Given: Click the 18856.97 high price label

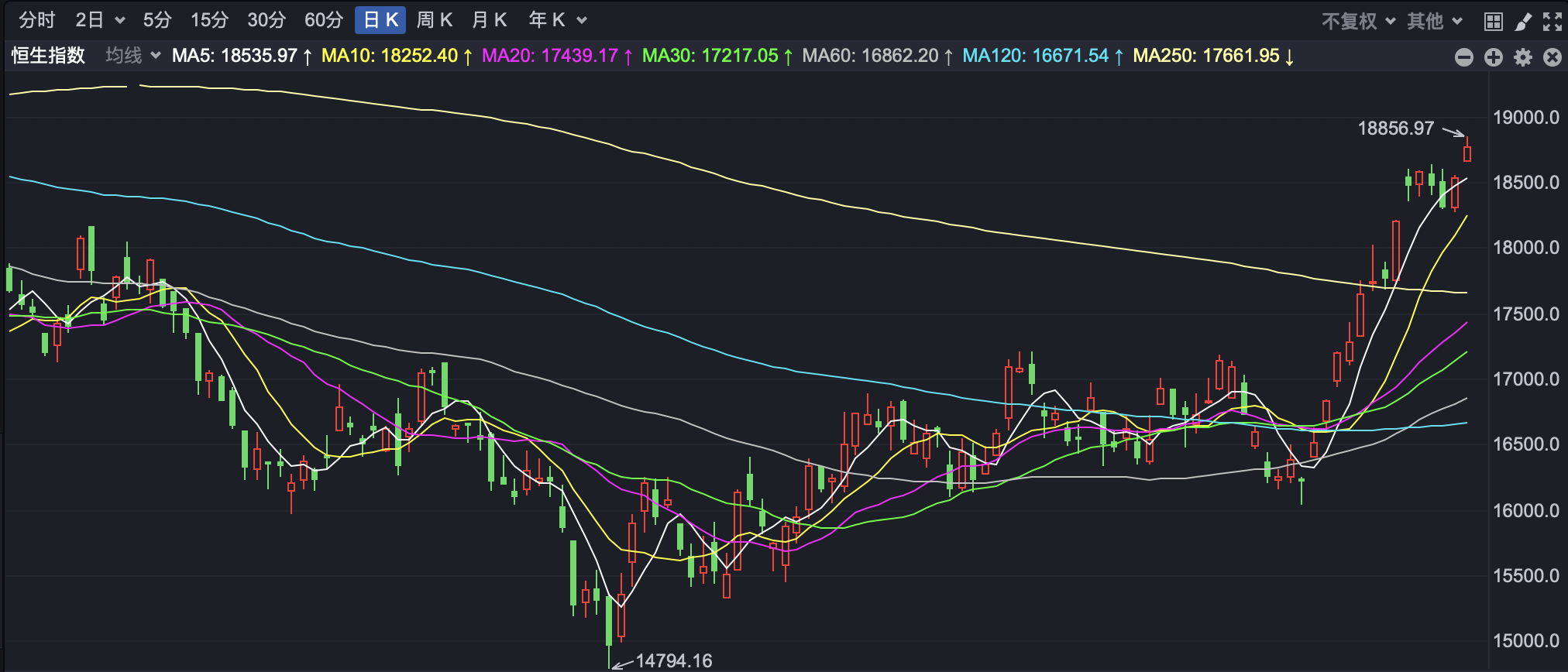Looking at the screenshot, I should [1396, 129].
